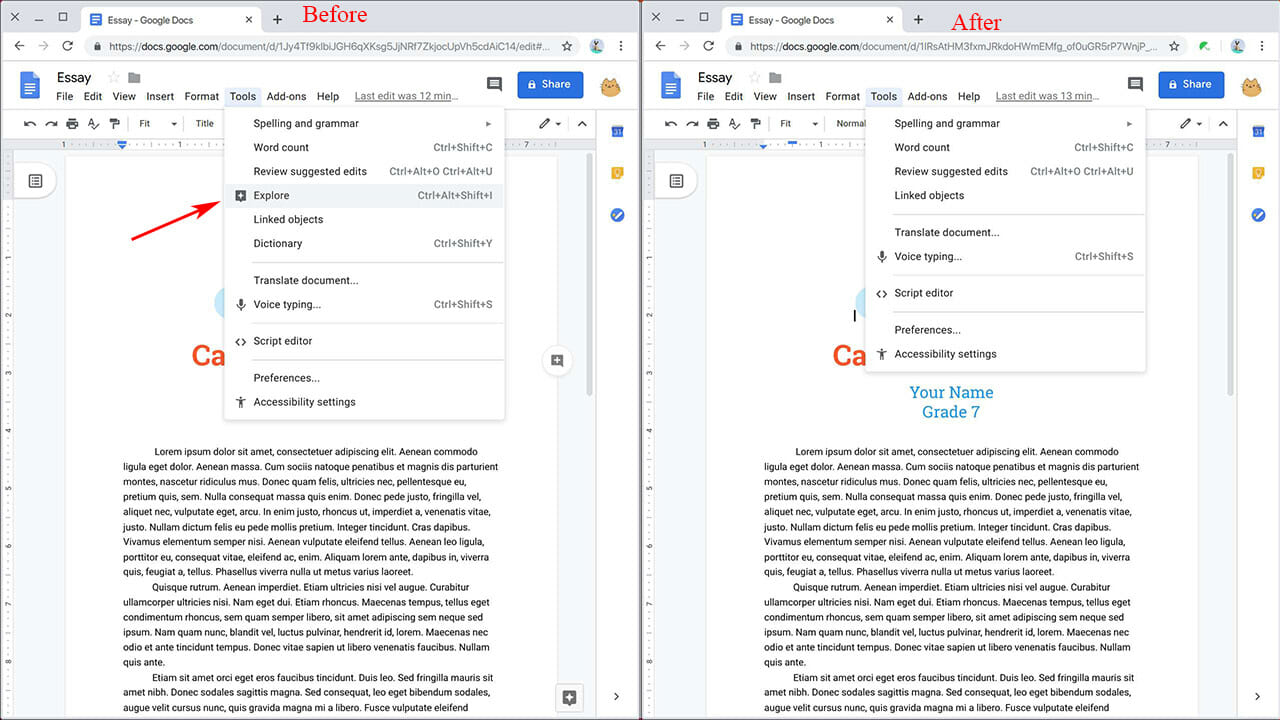
Task: Click the Voice typing microphone icon
Action: coord(240,304)
